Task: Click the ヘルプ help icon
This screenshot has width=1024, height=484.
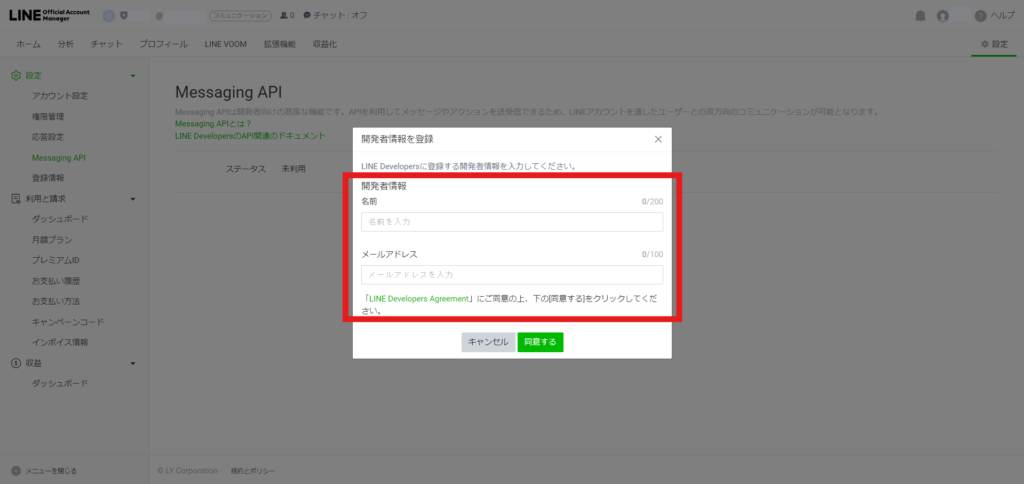Action: pyautogui.click(x=980, y=16)
